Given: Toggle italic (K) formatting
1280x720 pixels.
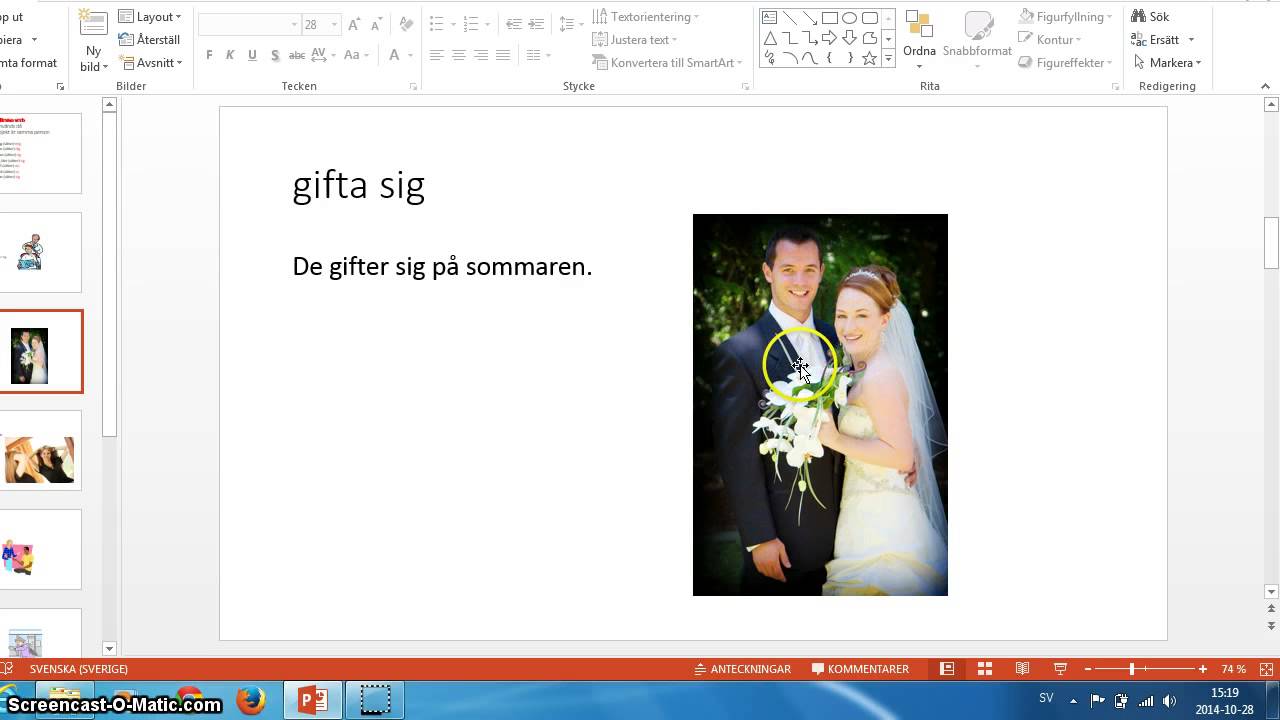Looking at the screenshot, I should click(x=230, y=55).
